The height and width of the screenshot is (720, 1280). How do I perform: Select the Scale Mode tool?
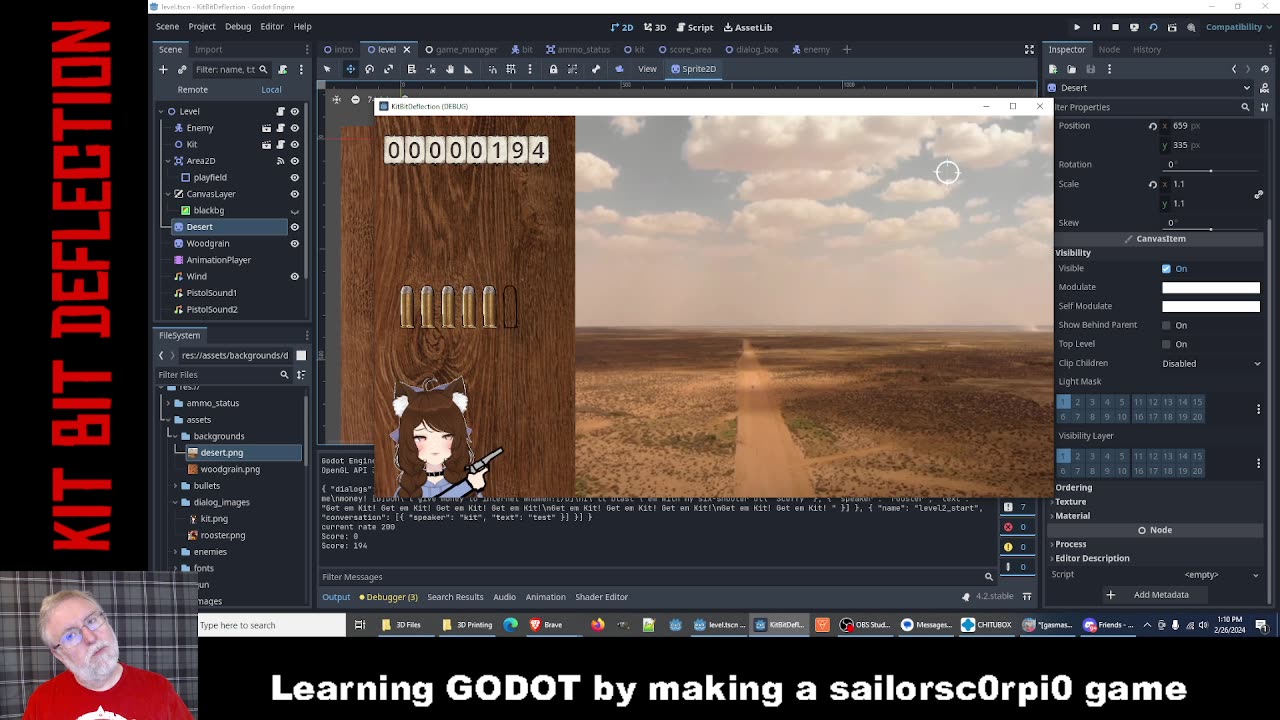click(x=388, y=69)
